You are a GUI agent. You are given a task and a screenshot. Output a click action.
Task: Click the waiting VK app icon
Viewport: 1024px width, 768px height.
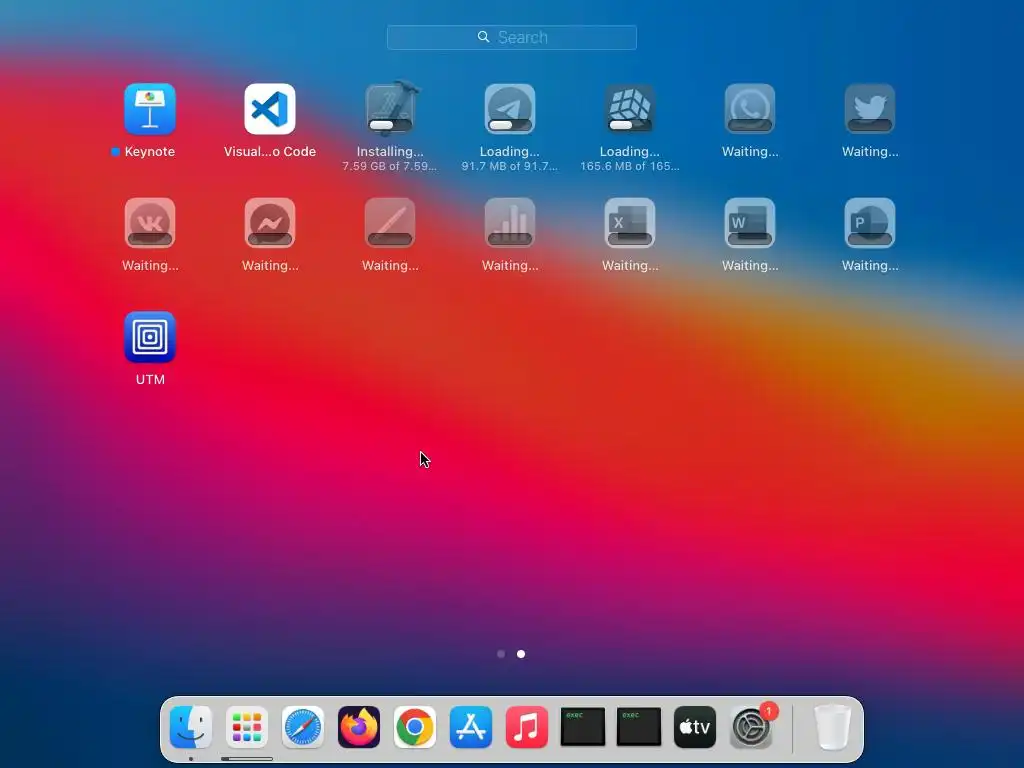click(x=150, y=223)
